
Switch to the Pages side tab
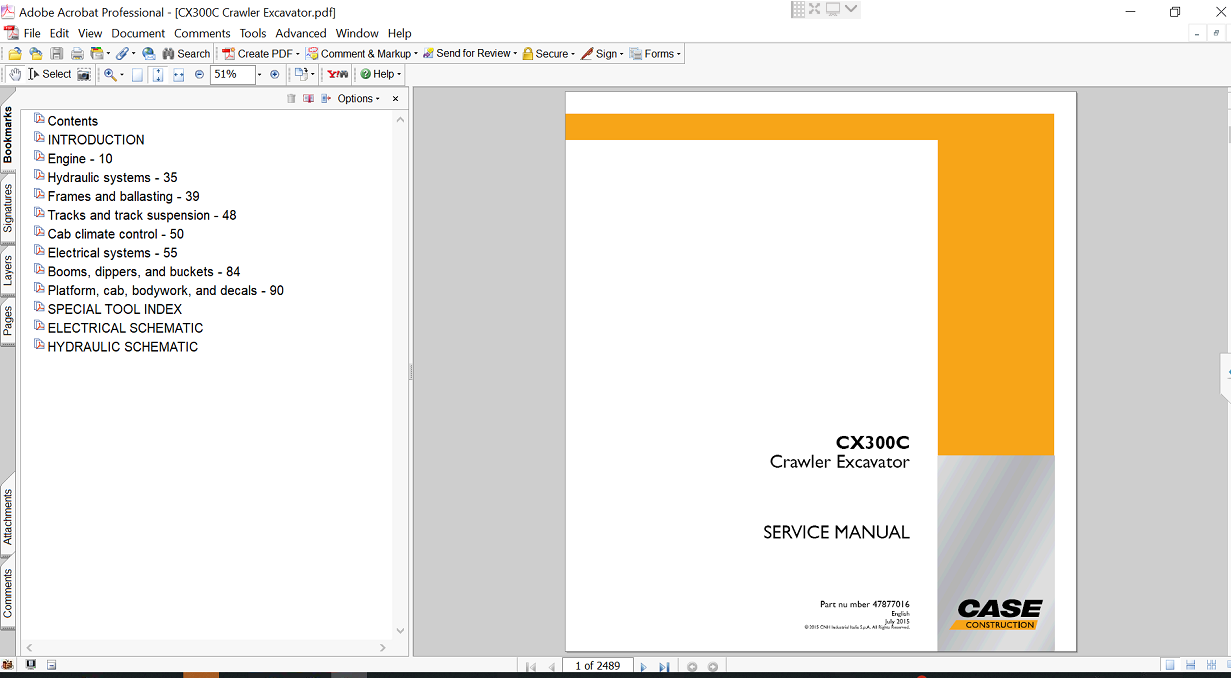pos(8,320)
